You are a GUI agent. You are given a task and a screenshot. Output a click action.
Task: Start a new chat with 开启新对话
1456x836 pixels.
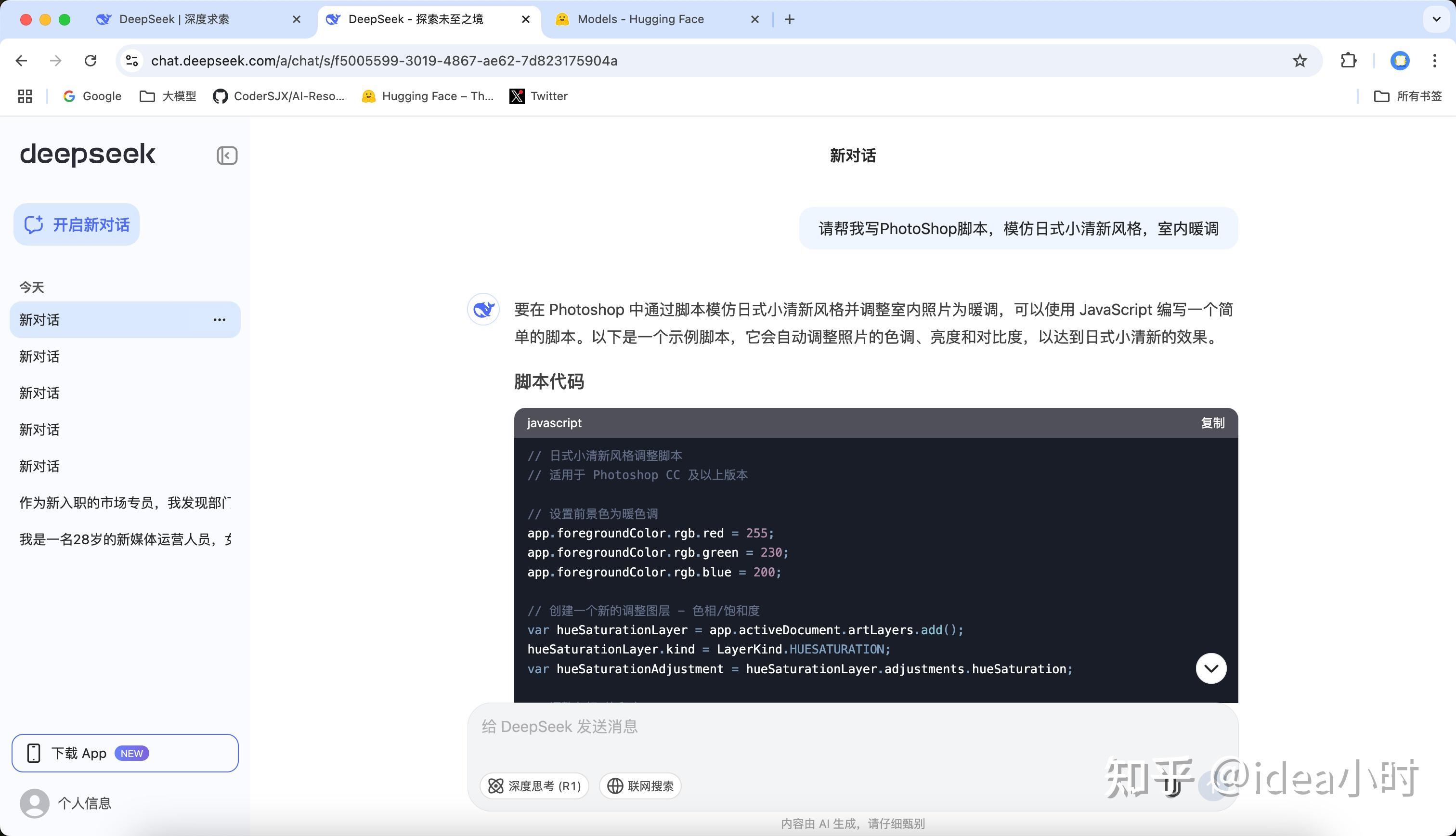pyautogui.click(x=77, y=224)
